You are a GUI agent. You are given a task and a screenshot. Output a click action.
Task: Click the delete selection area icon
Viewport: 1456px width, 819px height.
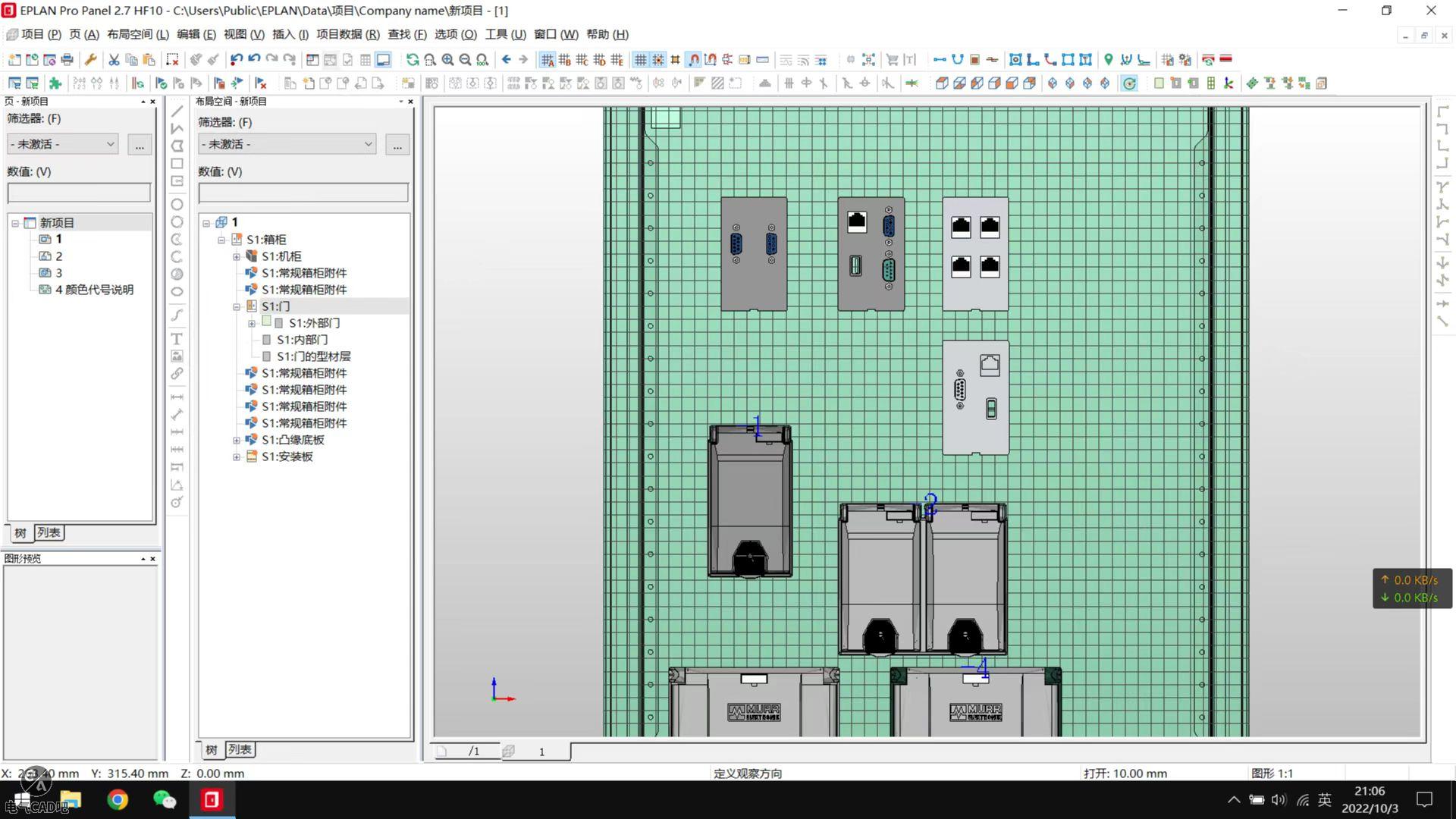click(172, 59)
